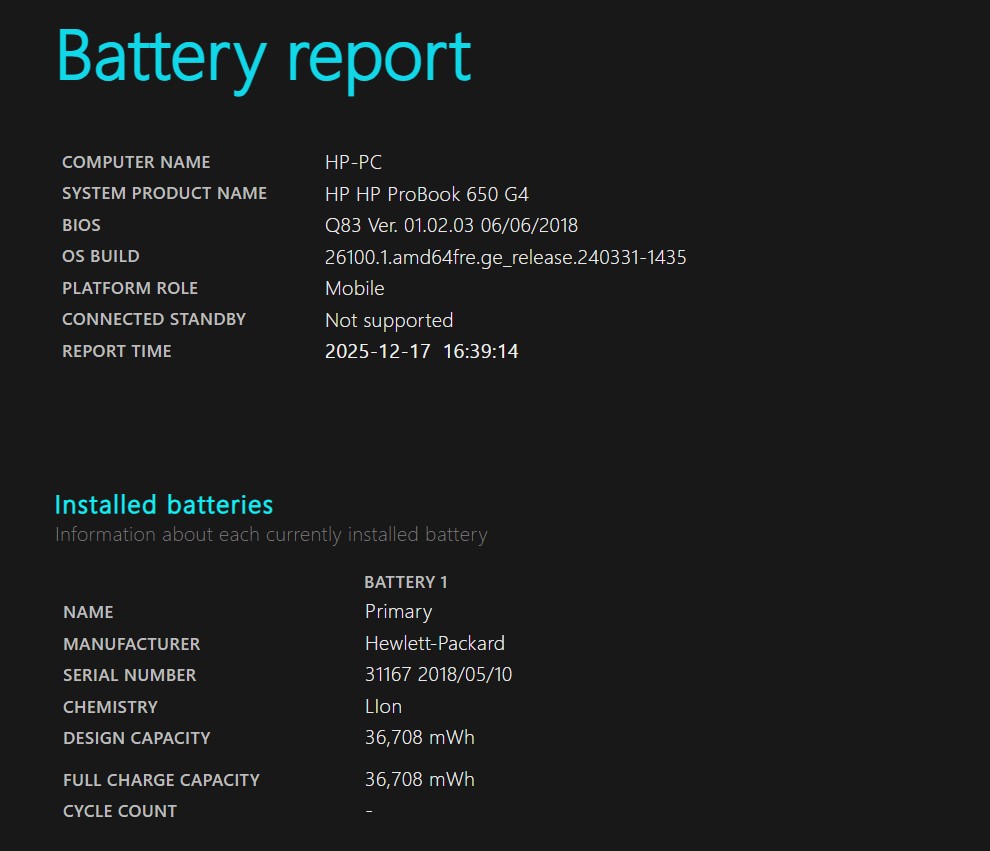Click the OS BUILD label
Screen dimensions: 990x851
pyautogui.click(x=101, y=256)
